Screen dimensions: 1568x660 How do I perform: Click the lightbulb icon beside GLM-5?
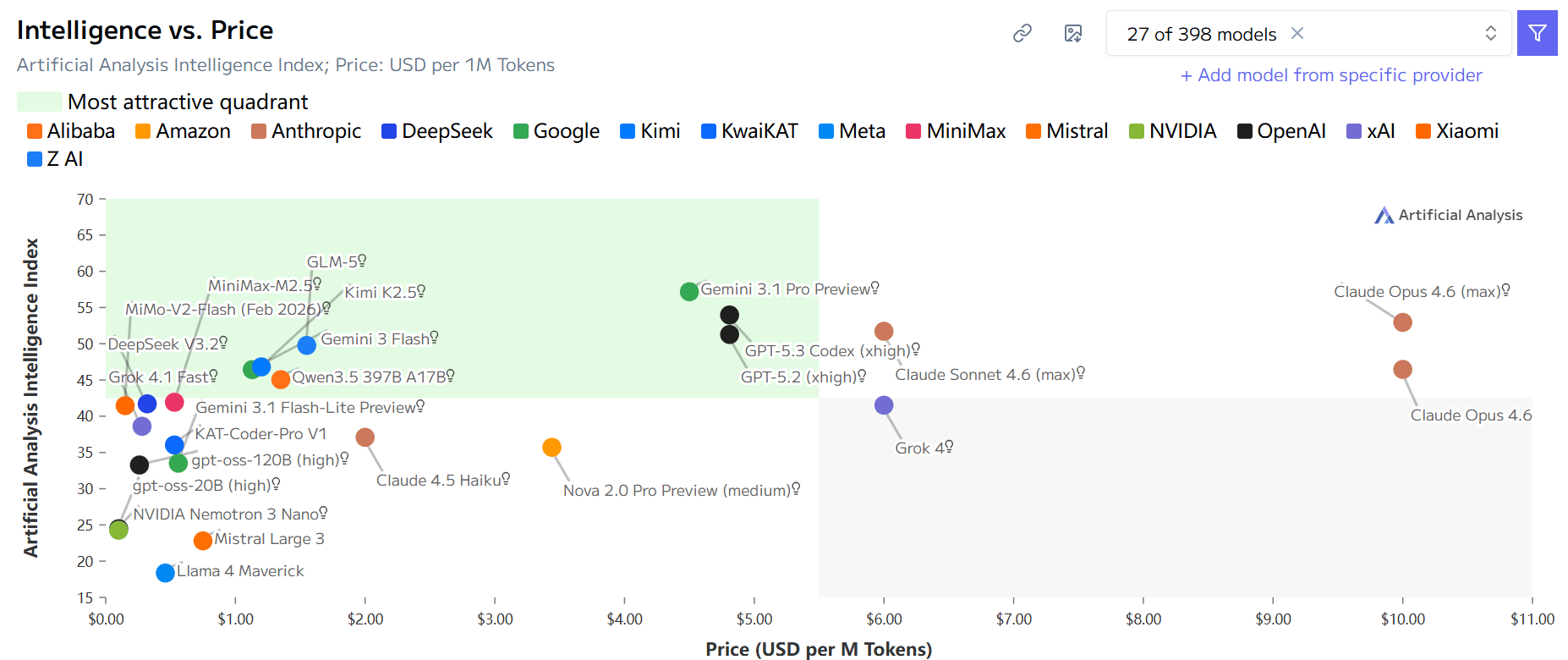pyautogui.click(x=362, y=261)
